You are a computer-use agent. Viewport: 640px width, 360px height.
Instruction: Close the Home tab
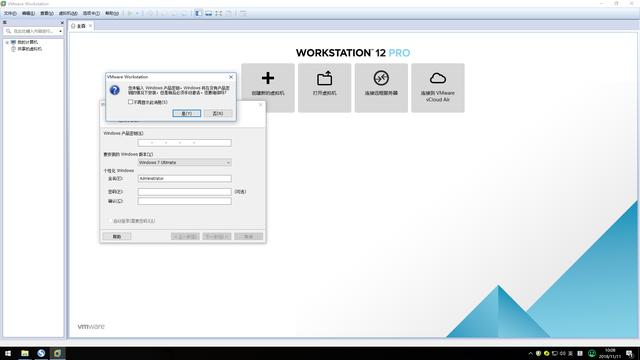pos(90,26)
